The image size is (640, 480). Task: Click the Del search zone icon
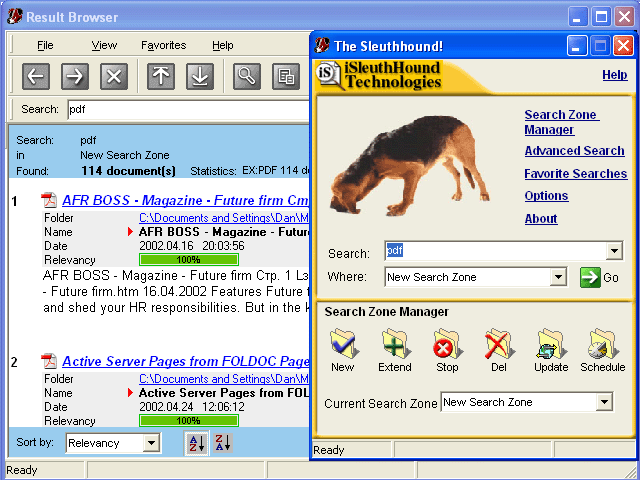pos(499,350)
